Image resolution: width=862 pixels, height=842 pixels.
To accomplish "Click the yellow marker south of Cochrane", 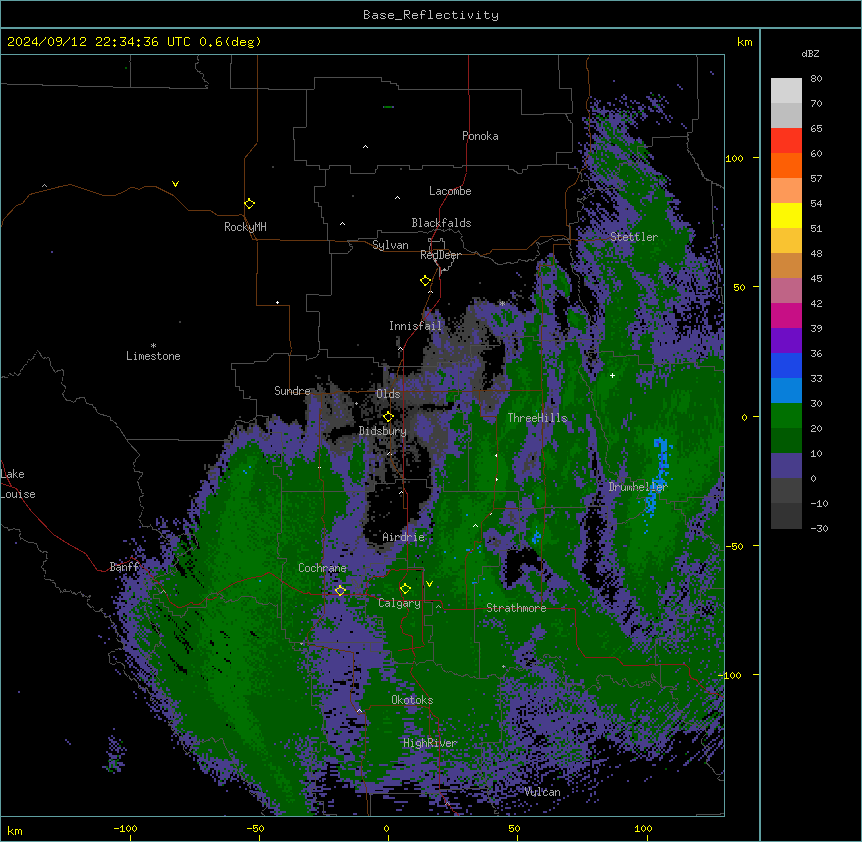I will tap(340, 591).
